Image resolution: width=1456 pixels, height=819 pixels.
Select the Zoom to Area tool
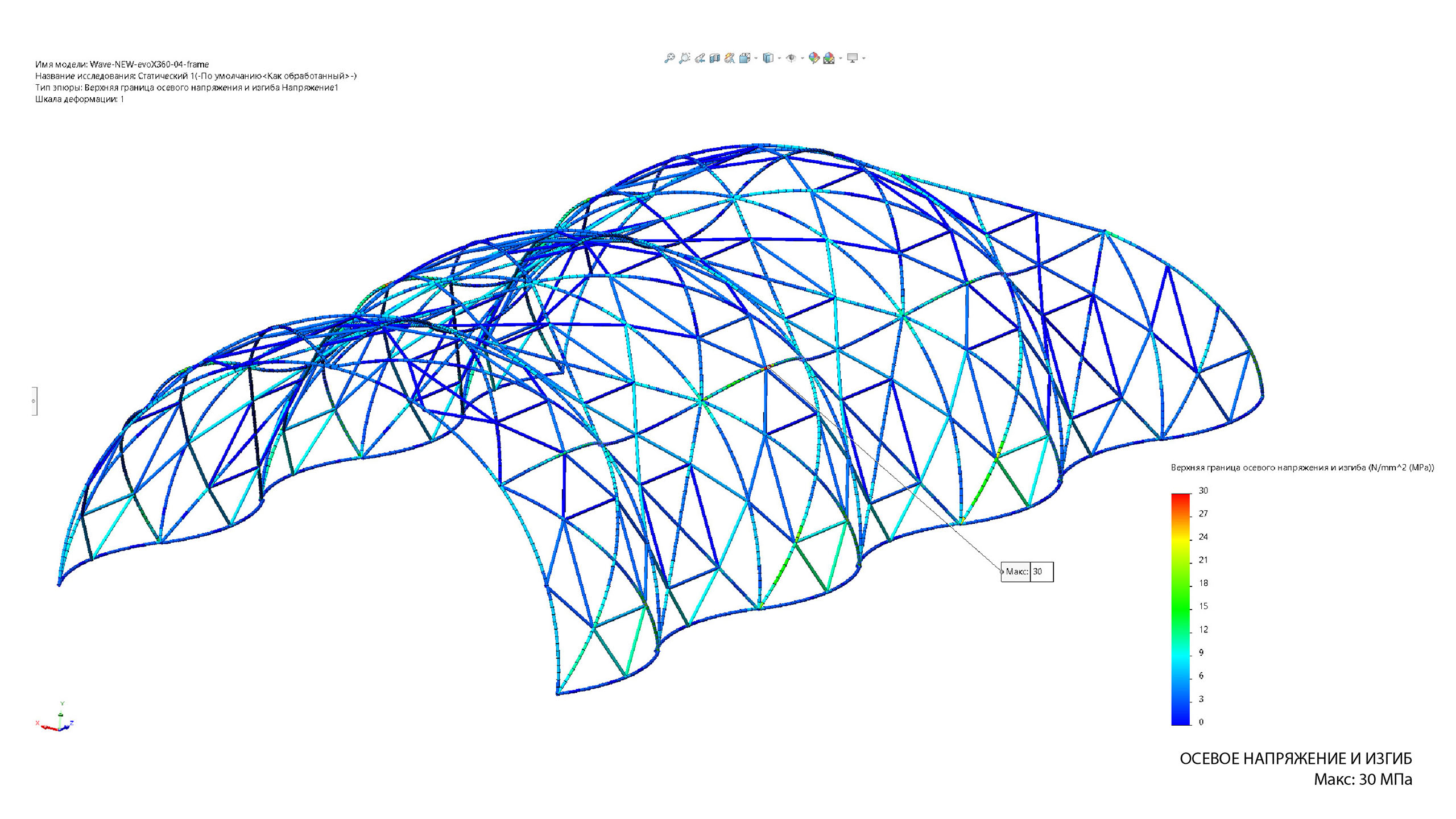[684, 58]
